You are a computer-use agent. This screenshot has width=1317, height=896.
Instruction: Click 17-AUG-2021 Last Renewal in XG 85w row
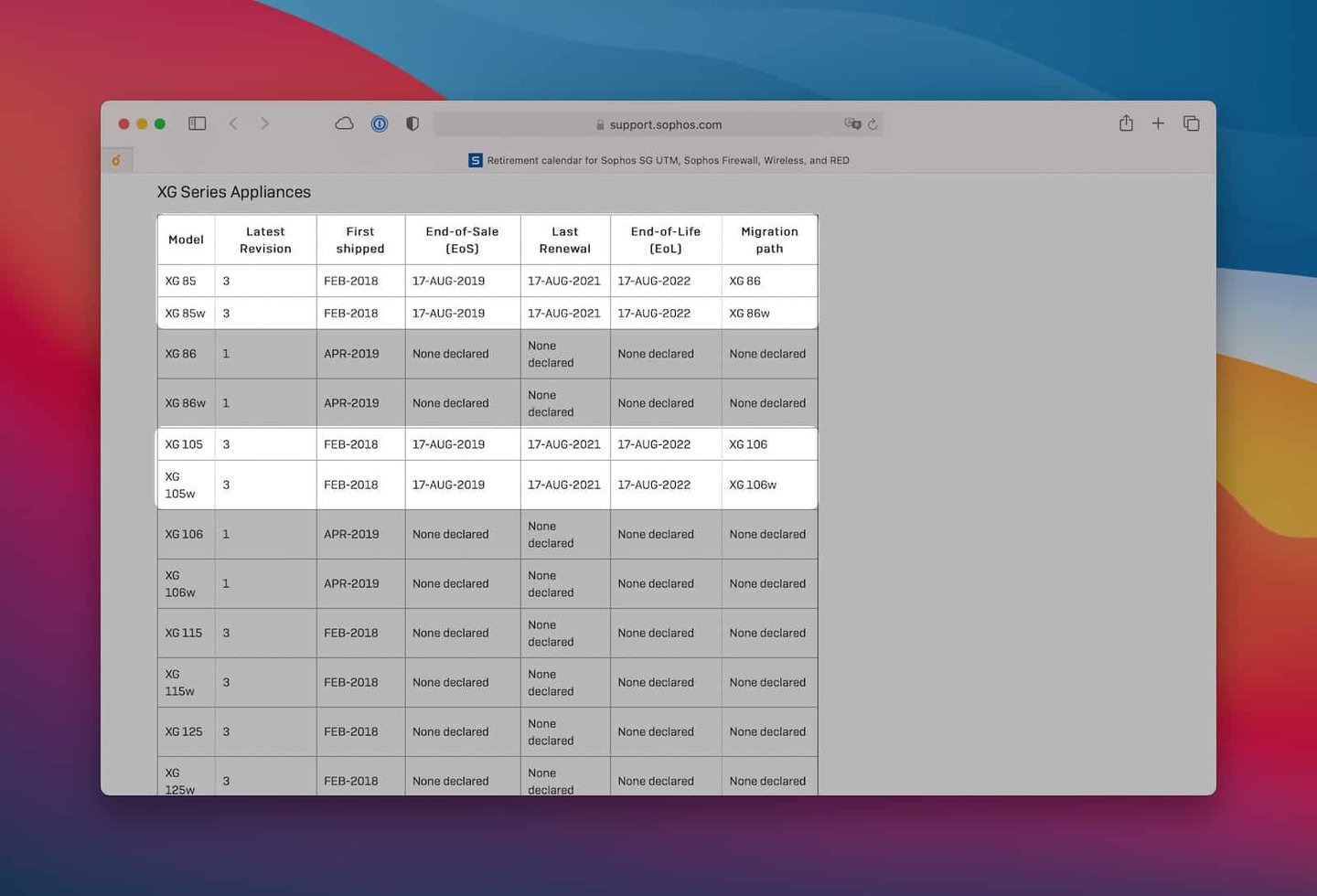pyautogui.click(x=563, y=313)
